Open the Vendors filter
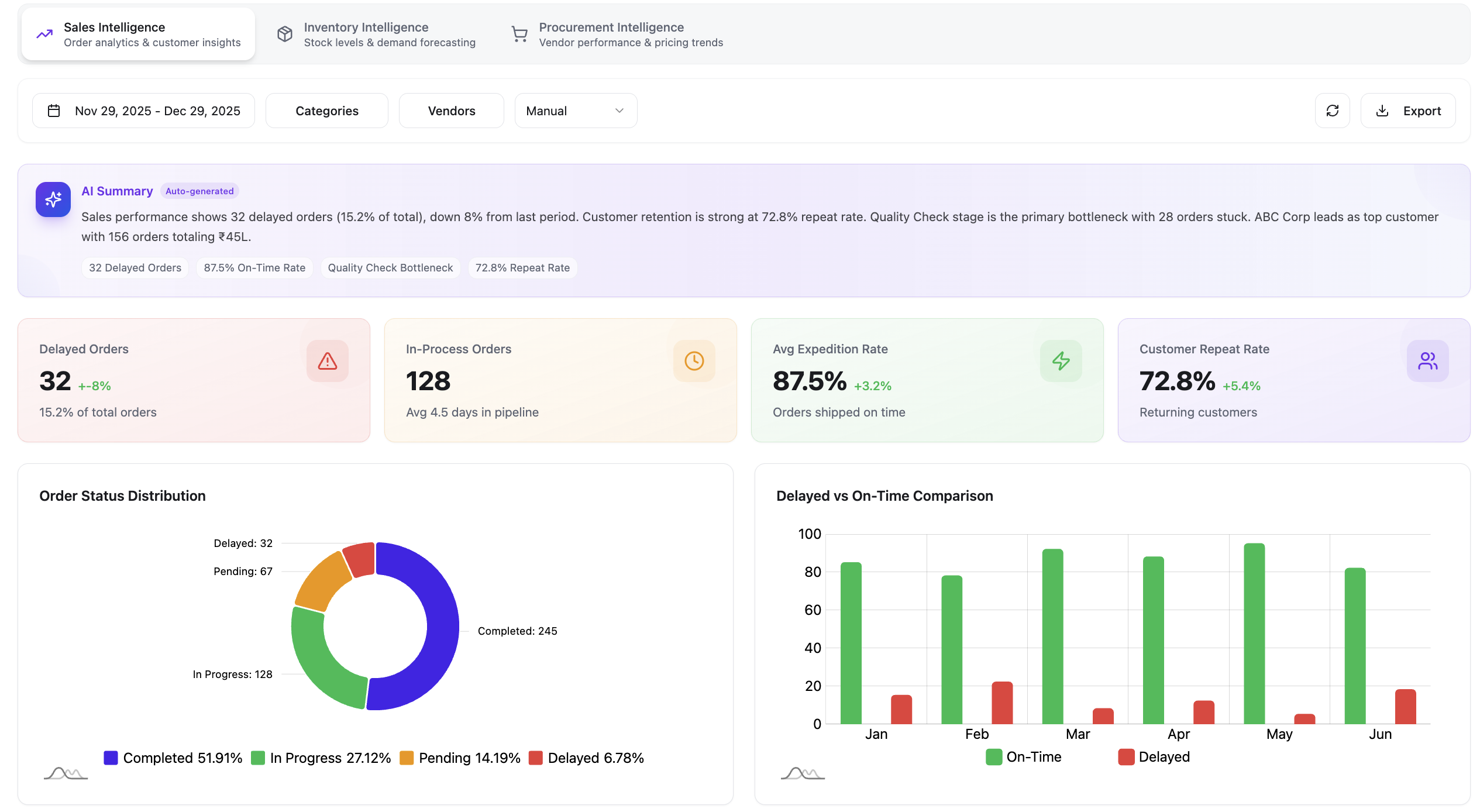This screenshot has width=1480, height=812. 452,111
